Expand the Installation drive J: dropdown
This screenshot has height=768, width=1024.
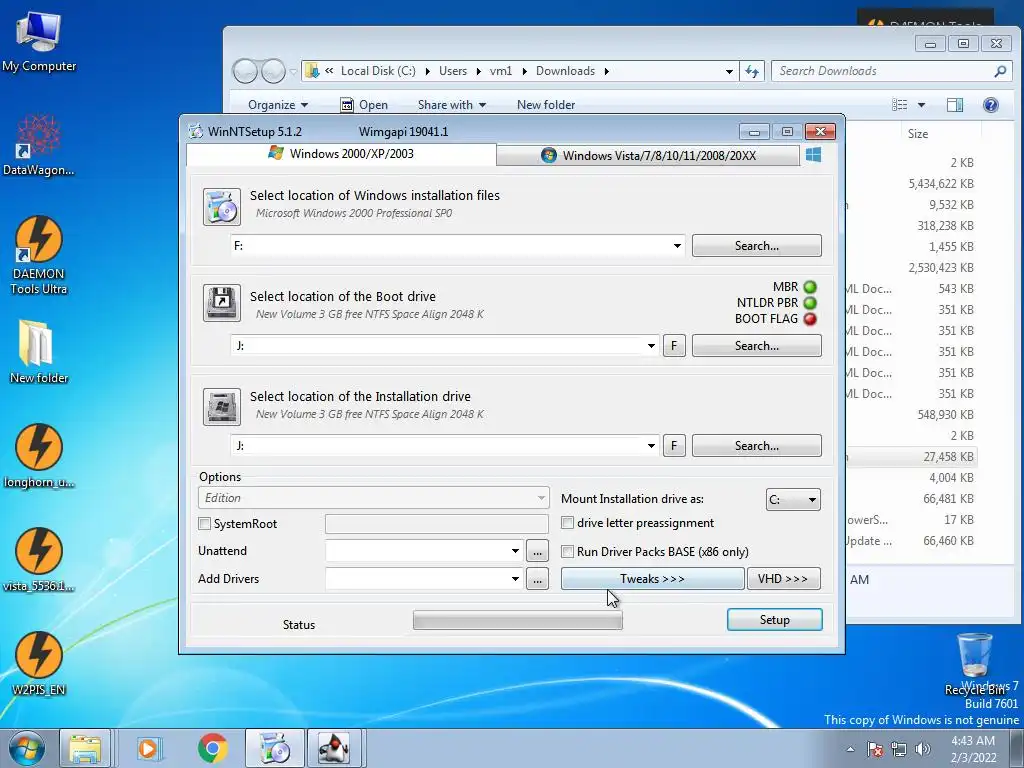pos(651,446)
